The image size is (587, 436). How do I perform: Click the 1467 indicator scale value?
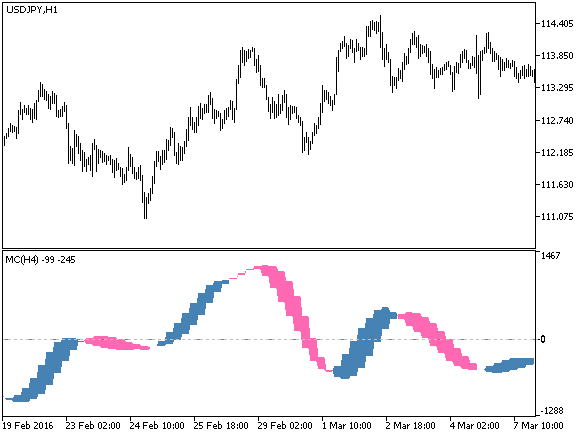[551, 256]
